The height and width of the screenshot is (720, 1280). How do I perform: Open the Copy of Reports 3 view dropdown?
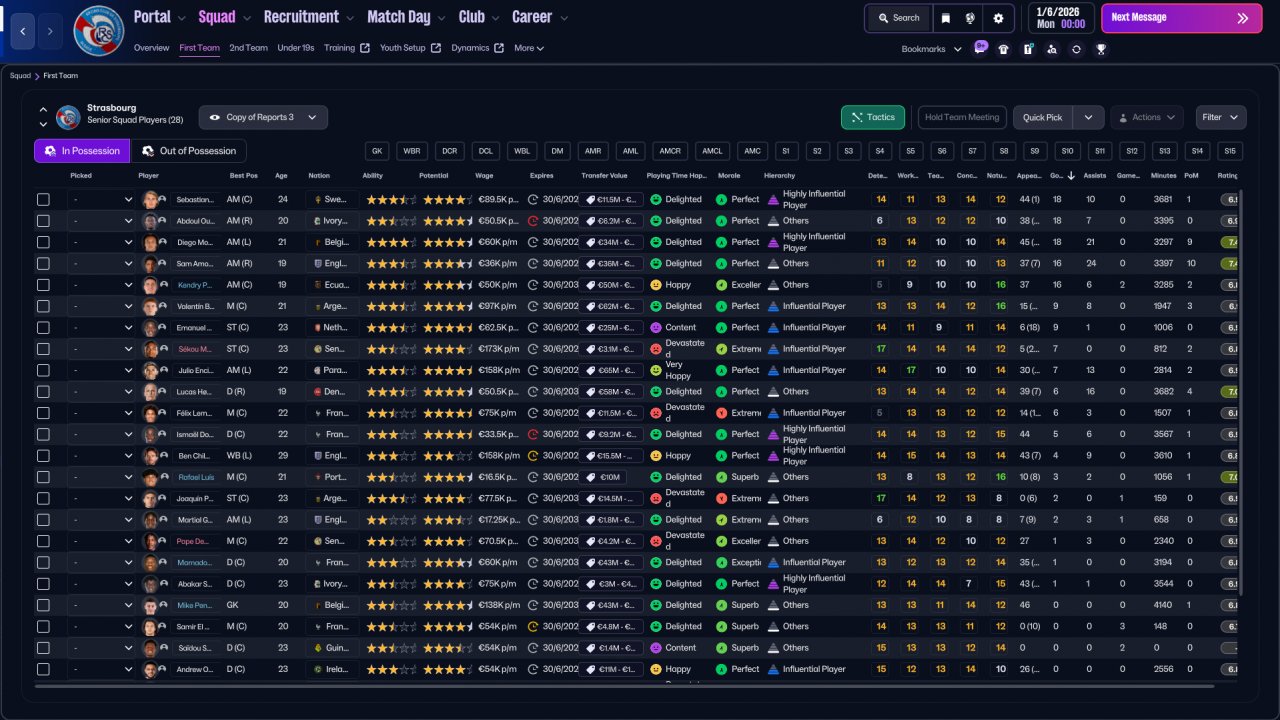click(x=263, y=117)
